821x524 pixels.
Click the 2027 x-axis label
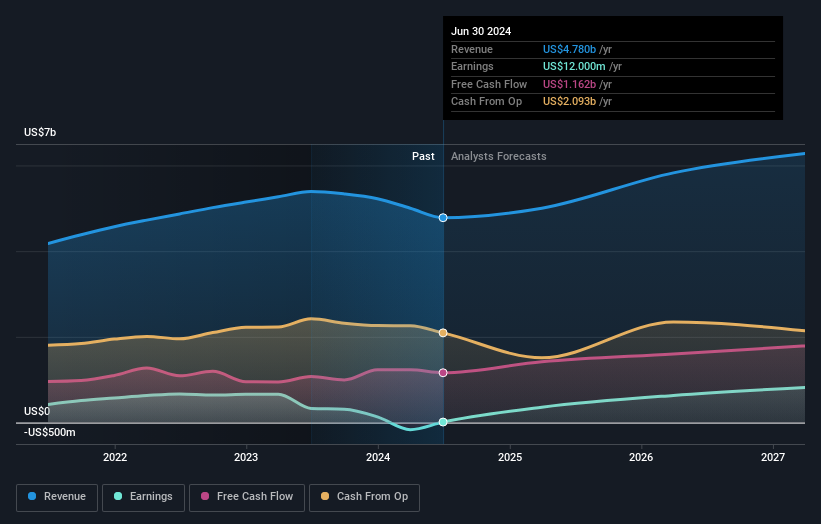coord(773,457)
